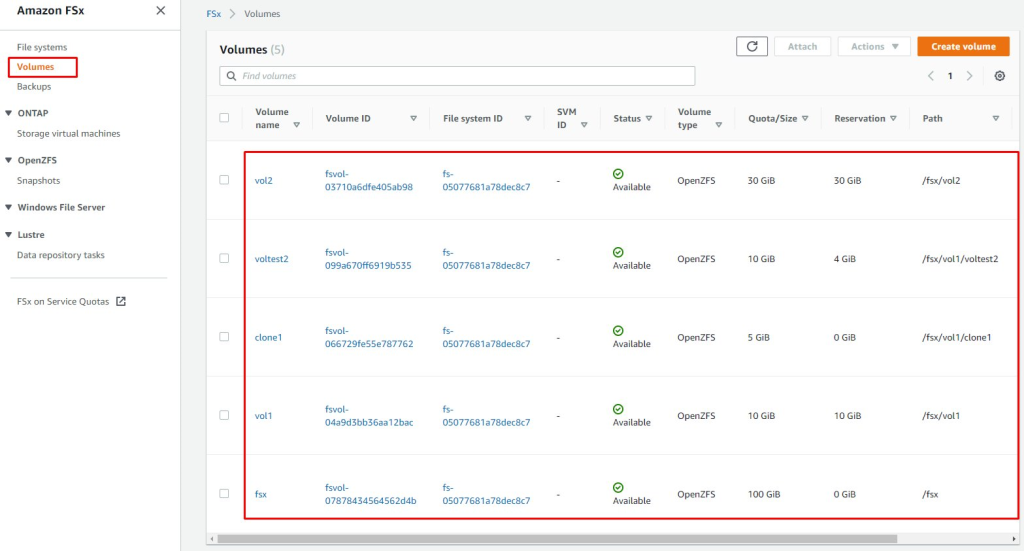Open Storage virtual machines page
The image size is (1024, 551).
(69, 133)
